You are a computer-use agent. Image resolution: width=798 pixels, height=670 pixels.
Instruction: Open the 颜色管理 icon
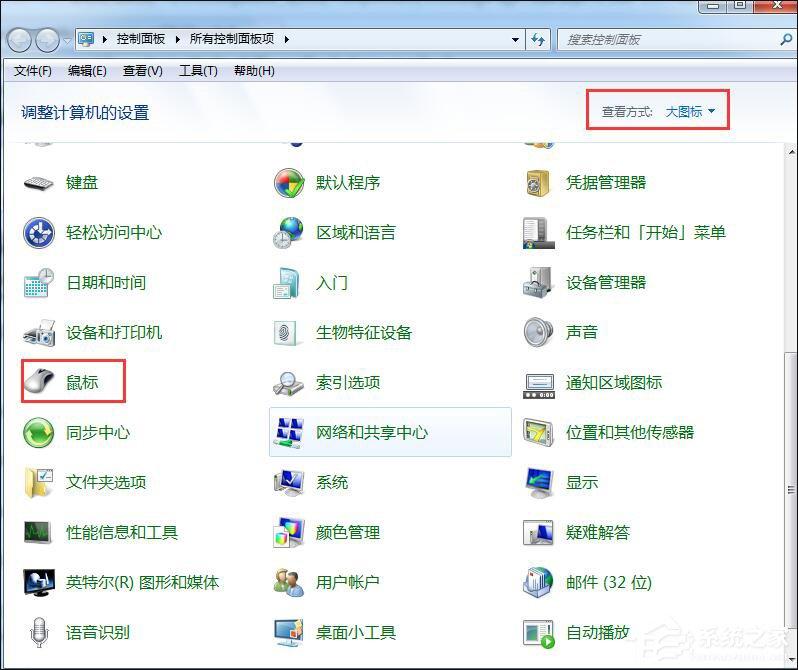[x=289, y=533]
